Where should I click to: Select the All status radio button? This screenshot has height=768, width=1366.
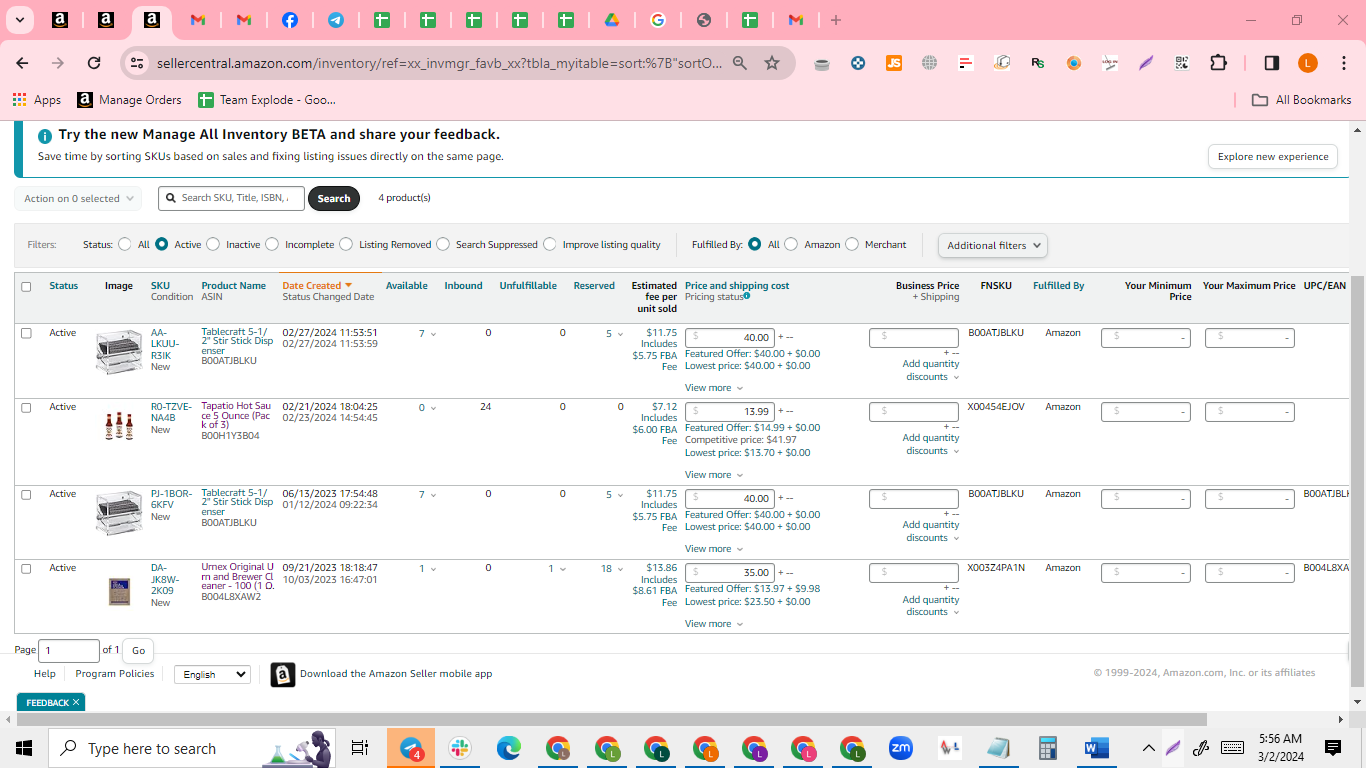point(125,244)
